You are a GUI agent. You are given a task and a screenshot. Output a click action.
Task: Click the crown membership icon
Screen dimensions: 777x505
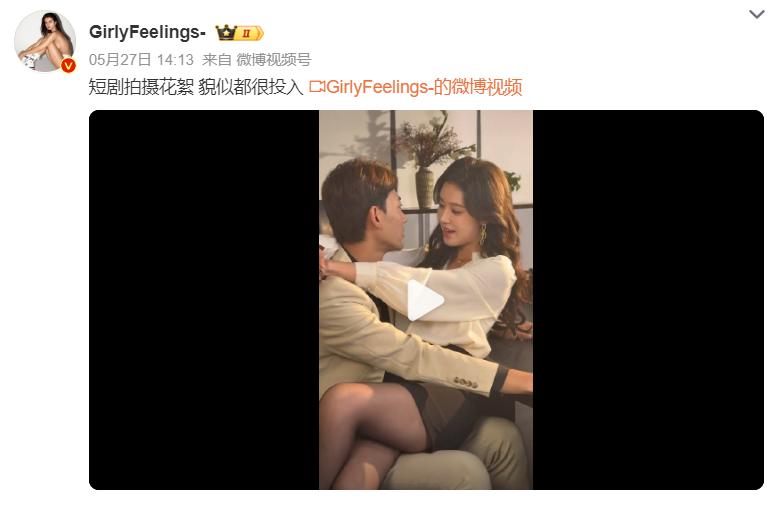[x=226, y=33]
